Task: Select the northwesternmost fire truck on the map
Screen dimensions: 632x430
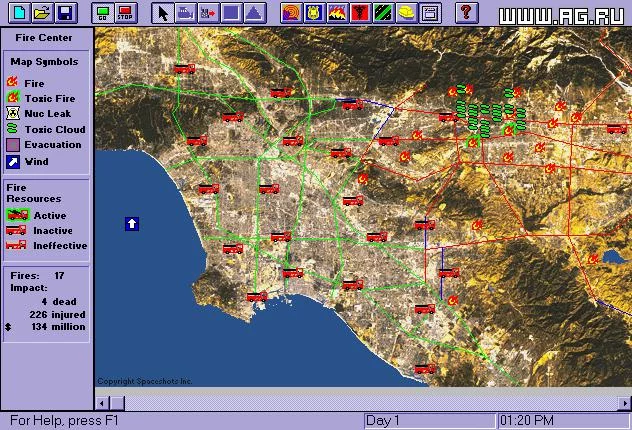Action: (x=184, y=69)
